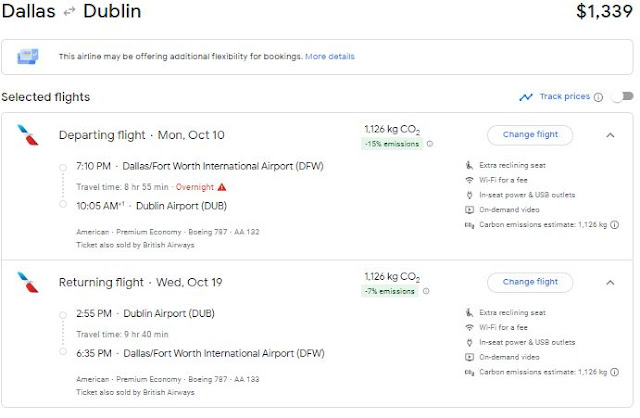This screenshot has width=640, height=418.
Task: Change the returning flight
Action: tap(529, 282)
